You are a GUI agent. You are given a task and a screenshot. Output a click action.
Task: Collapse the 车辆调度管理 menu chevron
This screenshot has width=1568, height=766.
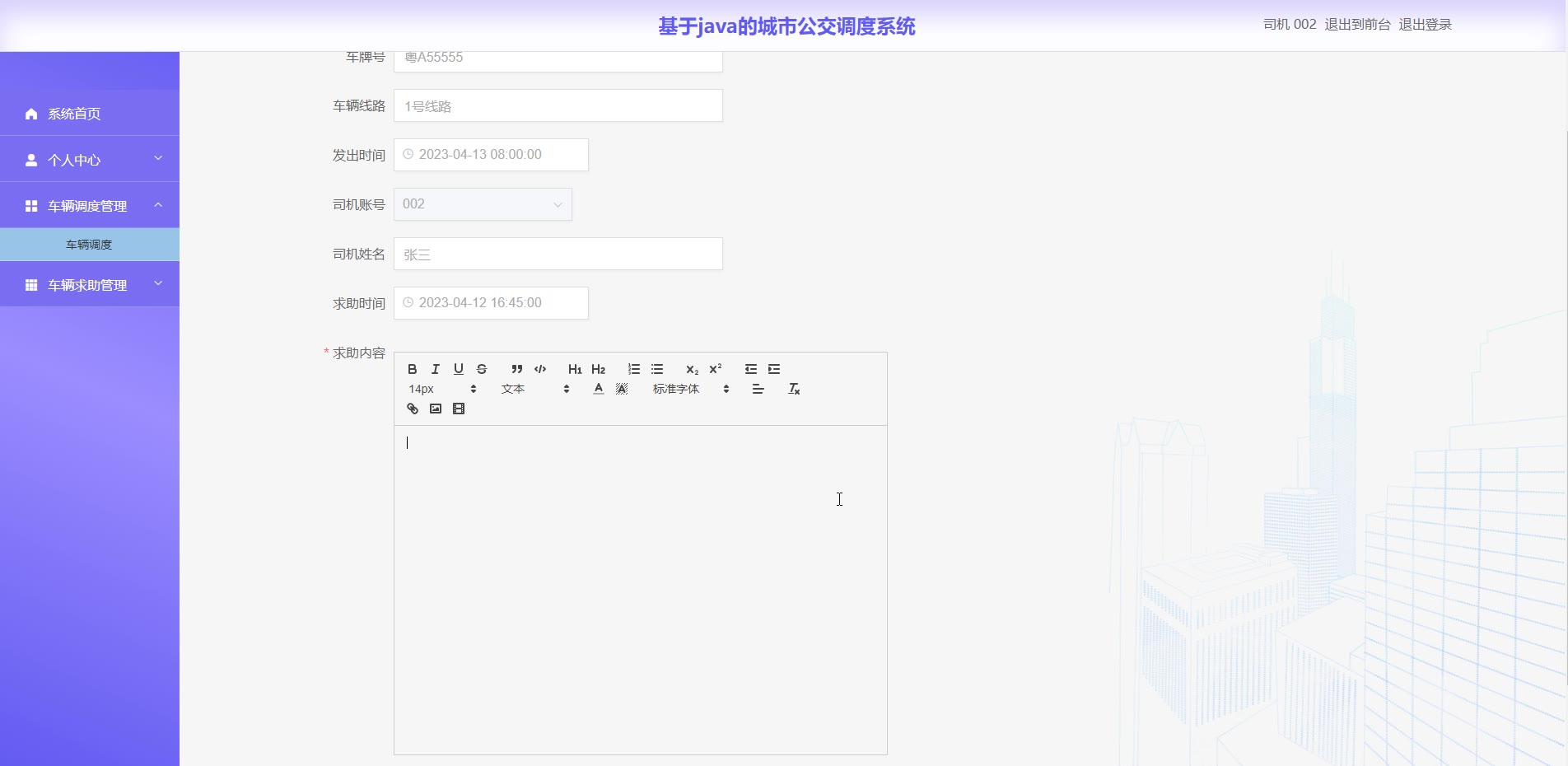[x=158, y=204]
